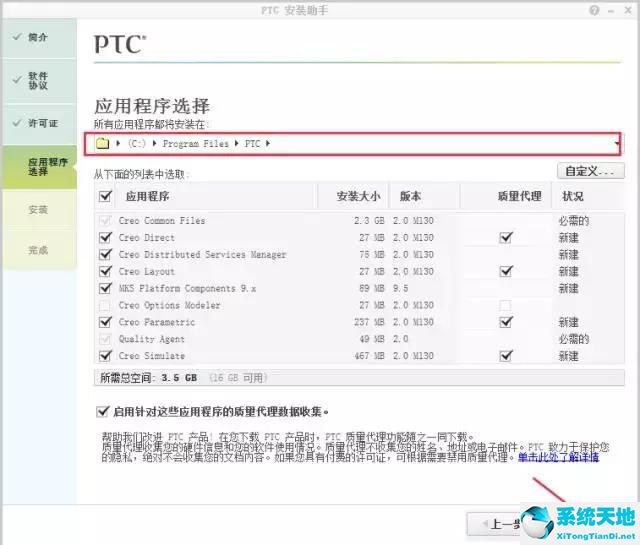Image resolution: width=640 pixels, height=545 pixels.
Task: Uncheck the Creo Parametric application checkbox
Action: pyautogui.click(x=105, y=322)
